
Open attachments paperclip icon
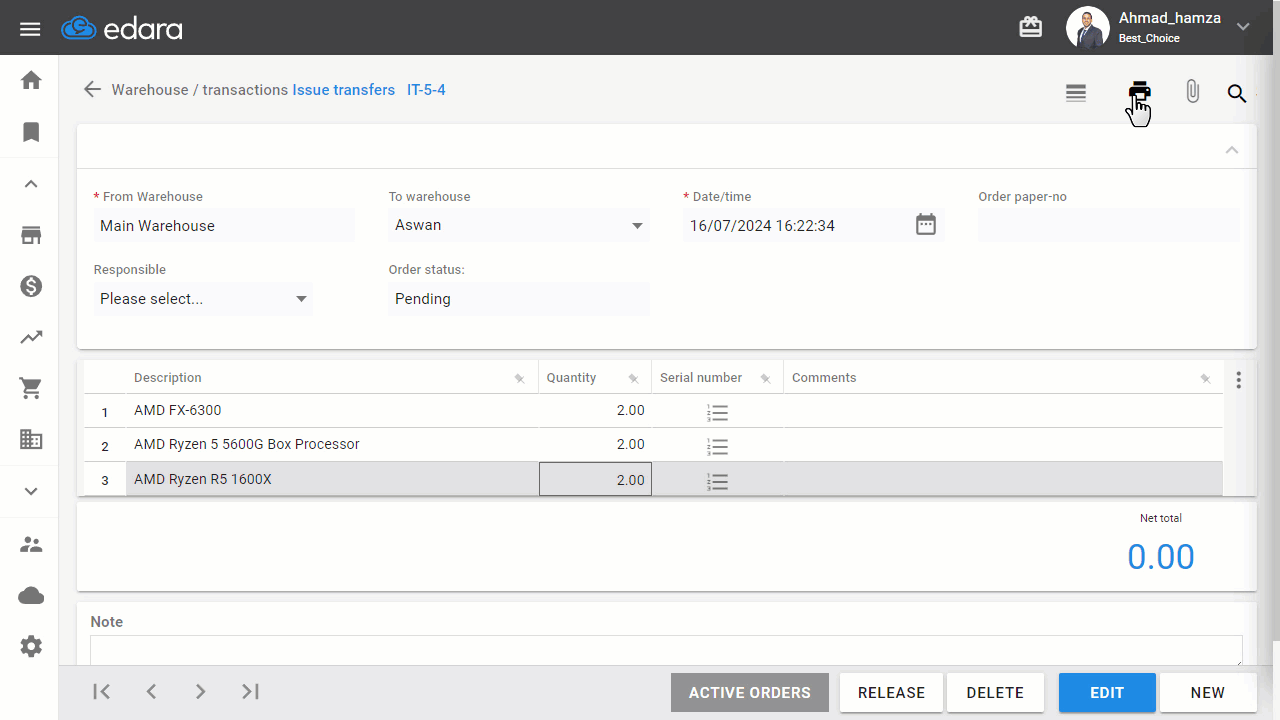click(1192, 92)
